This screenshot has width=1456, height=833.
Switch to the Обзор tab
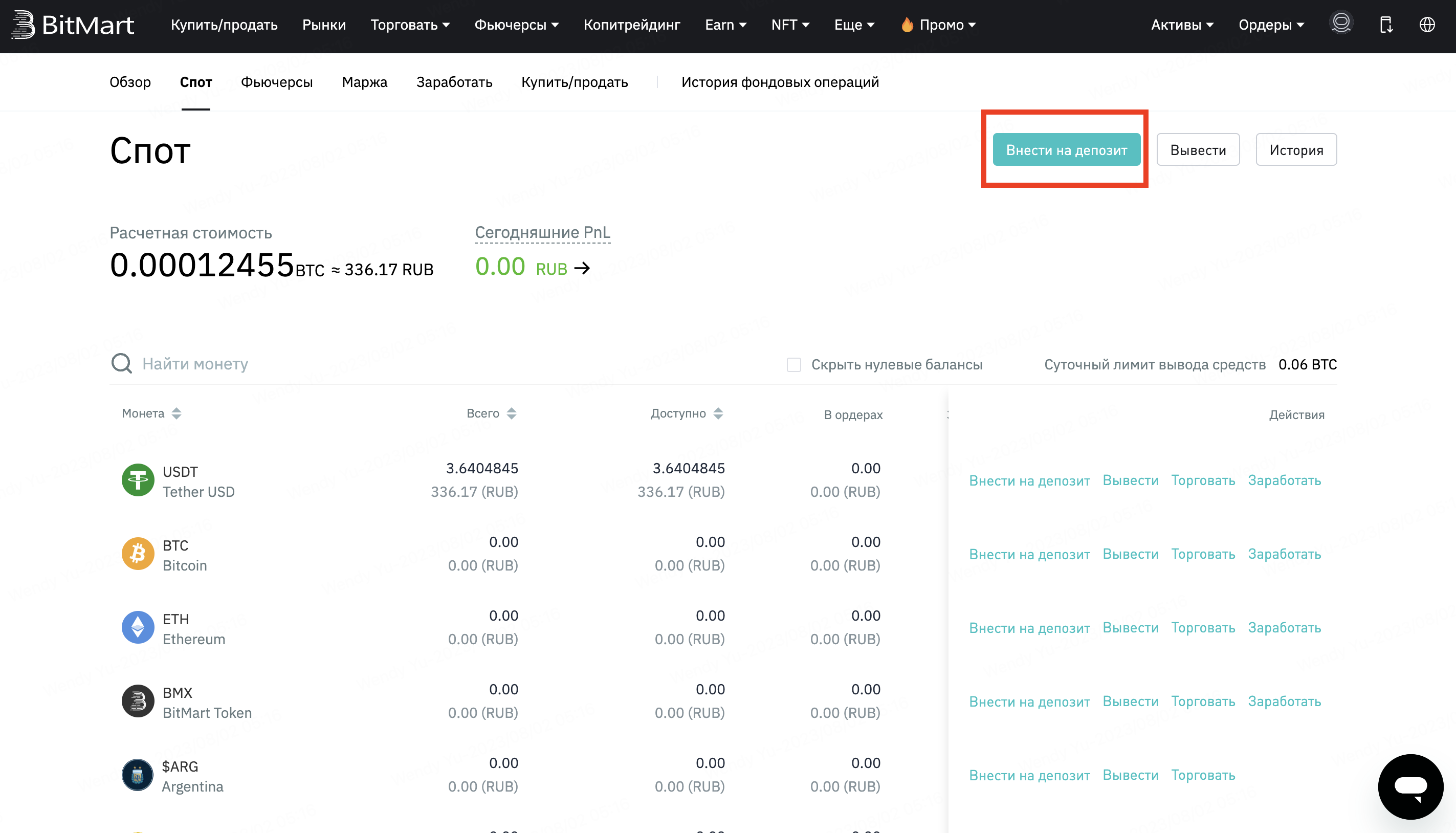[130, 82]
